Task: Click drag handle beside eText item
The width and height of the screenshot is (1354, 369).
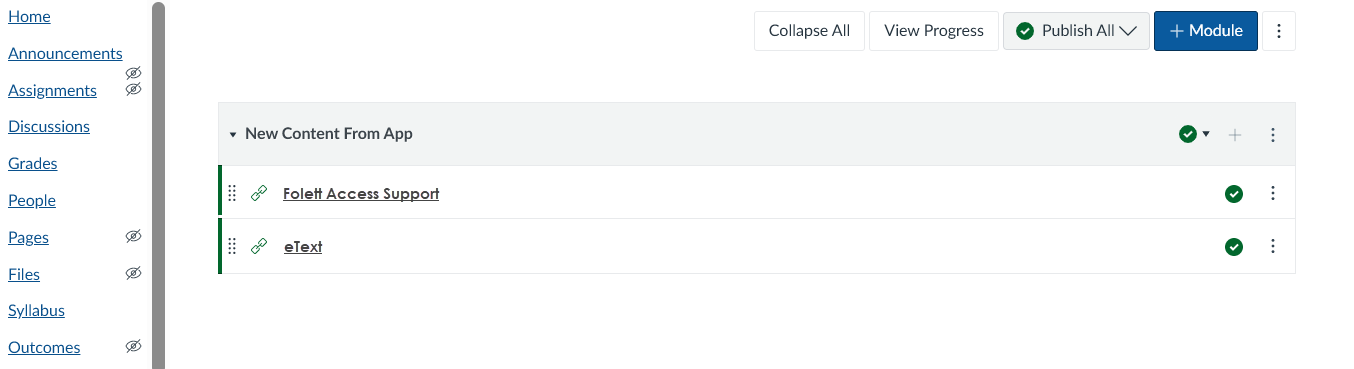Action: coord(232,246)
